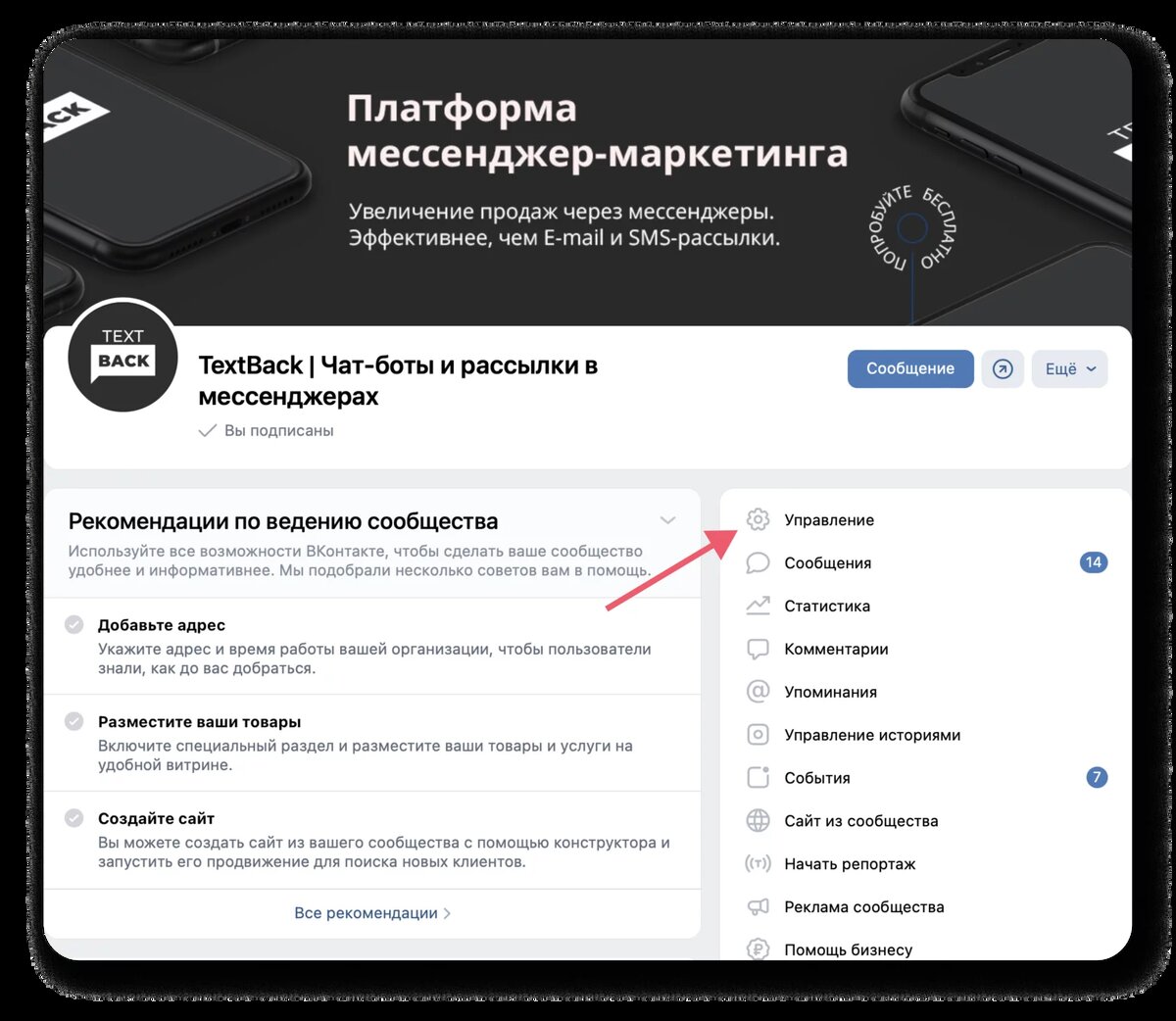Click the share arrow button next to Сообщение
Screen dimensions: 1176x1021
click(1003, 368)
